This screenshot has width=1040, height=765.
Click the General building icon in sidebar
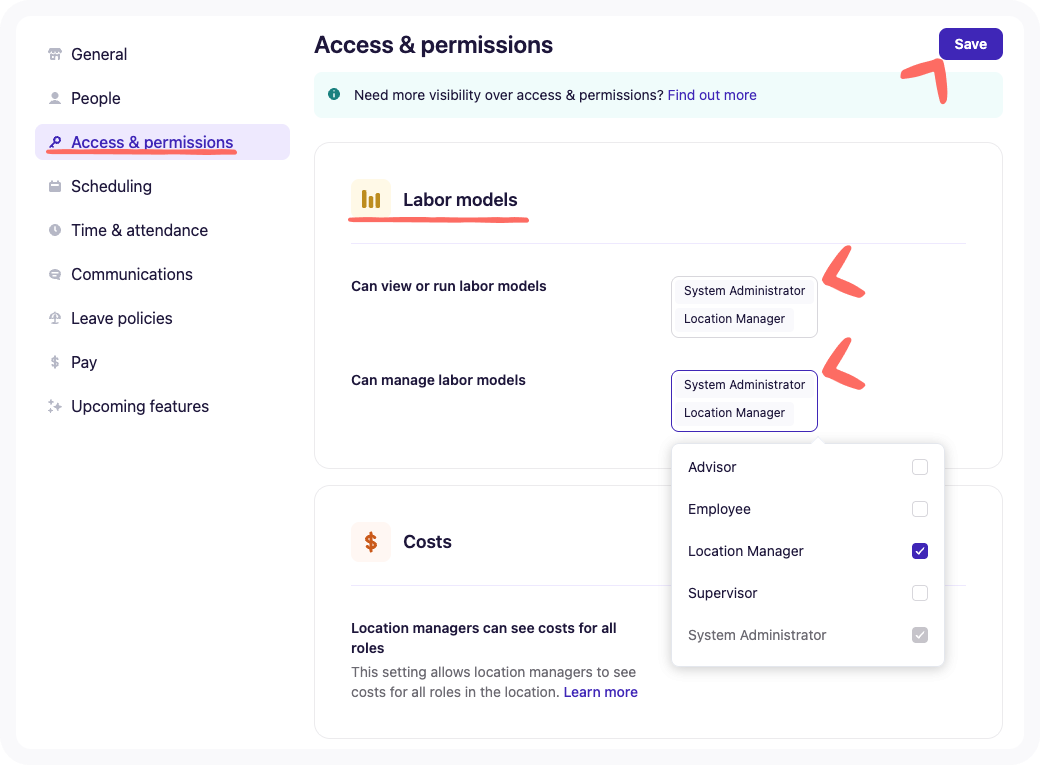(54, 54)
